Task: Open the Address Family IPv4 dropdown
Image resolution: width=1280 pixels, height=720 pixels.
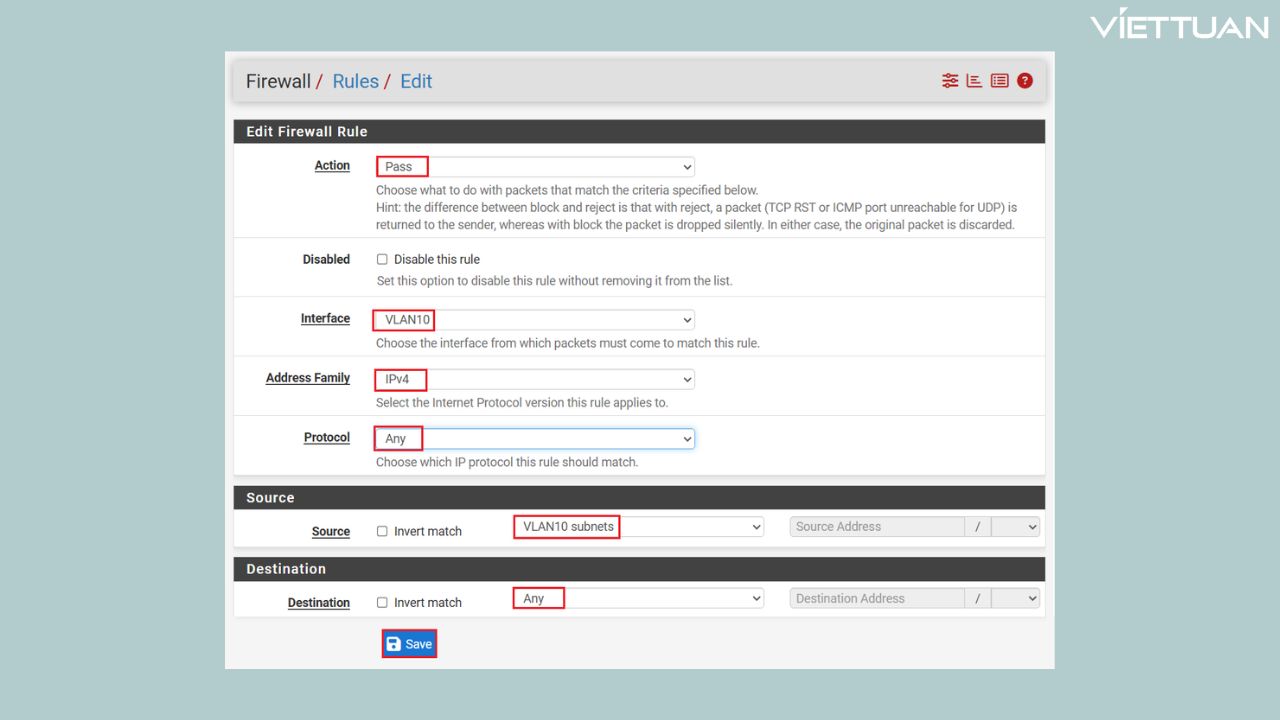Action: pyautogui.click(x=535, y=380)
